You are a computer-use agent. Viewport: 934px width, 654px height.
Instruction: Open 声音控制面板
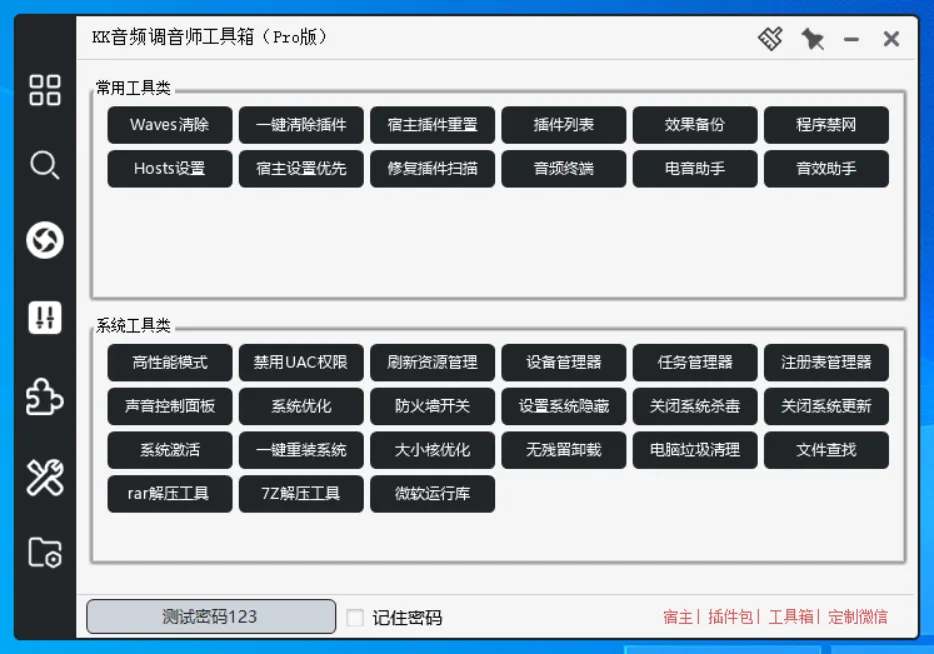(170, 406)
